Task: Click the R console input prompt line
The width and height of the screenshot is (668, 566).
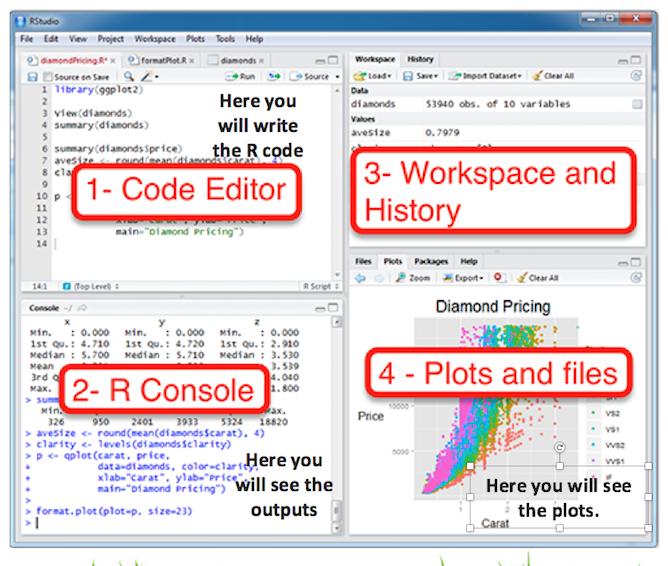Action: [x=150, y=521]
